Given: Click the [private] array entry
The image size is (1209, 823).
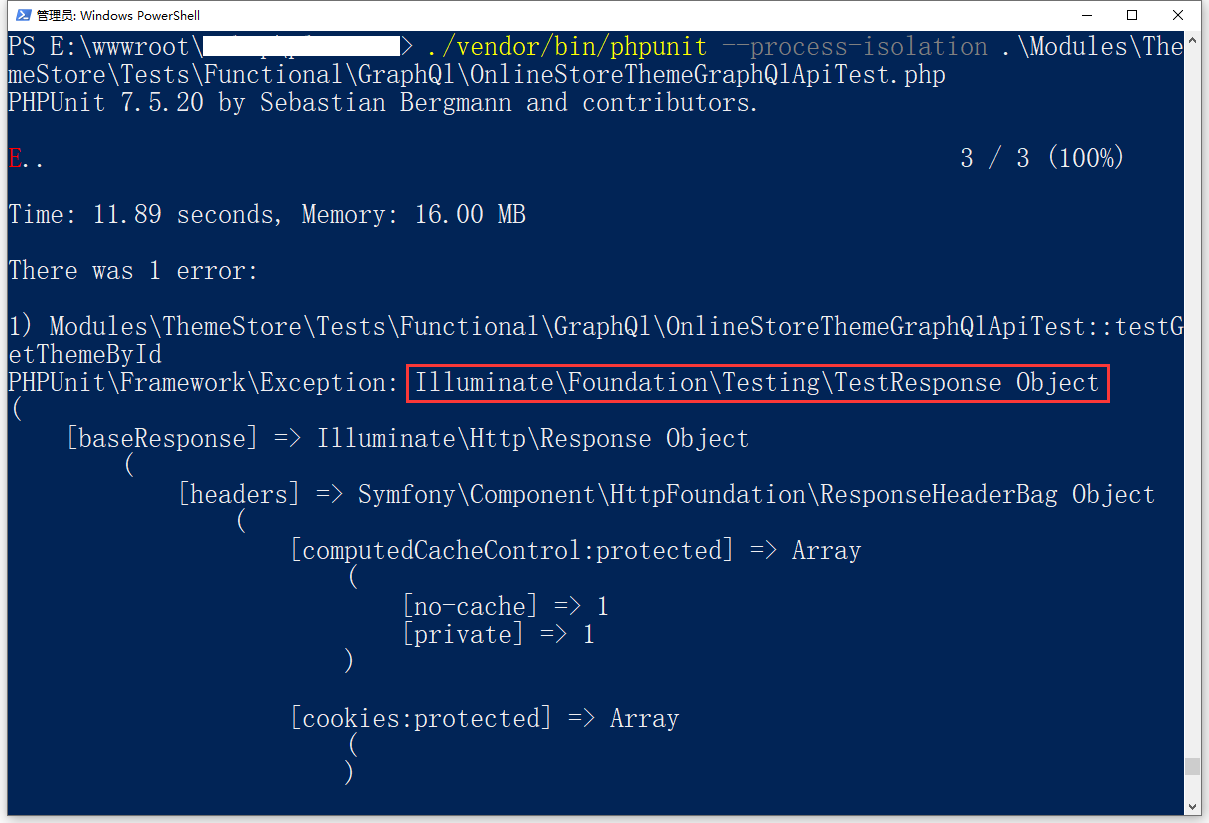Looking at the screenshot, I should tap(463, 635).
